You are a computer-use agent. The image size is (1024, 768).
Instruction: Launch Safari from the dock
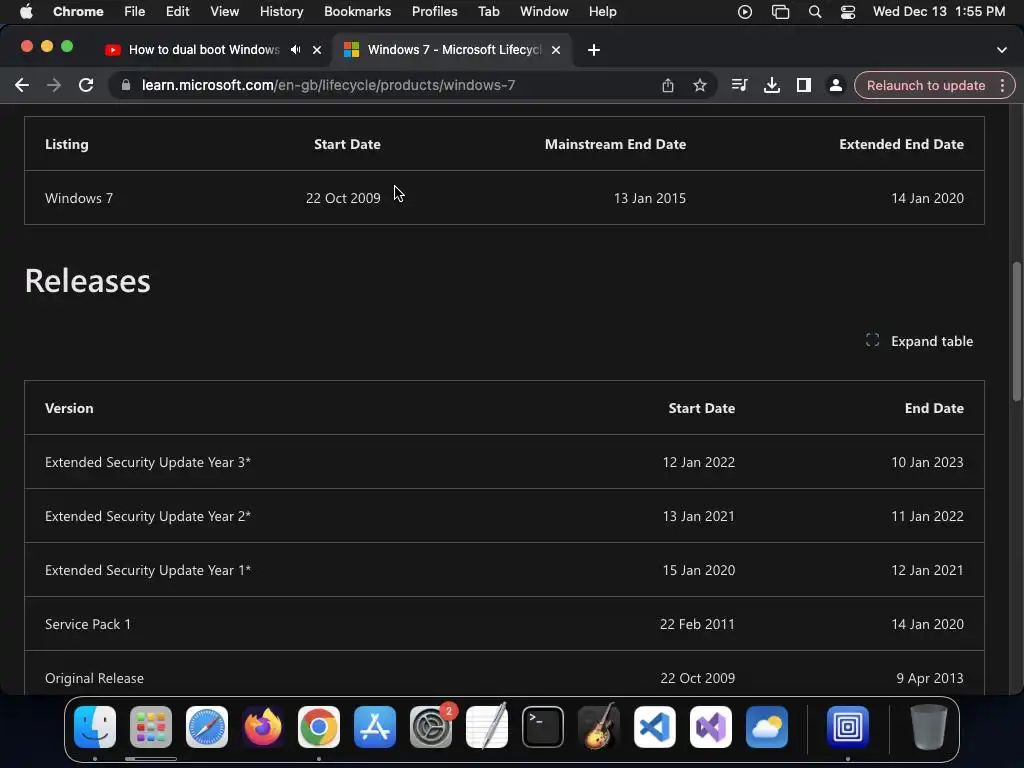point(207,726)
